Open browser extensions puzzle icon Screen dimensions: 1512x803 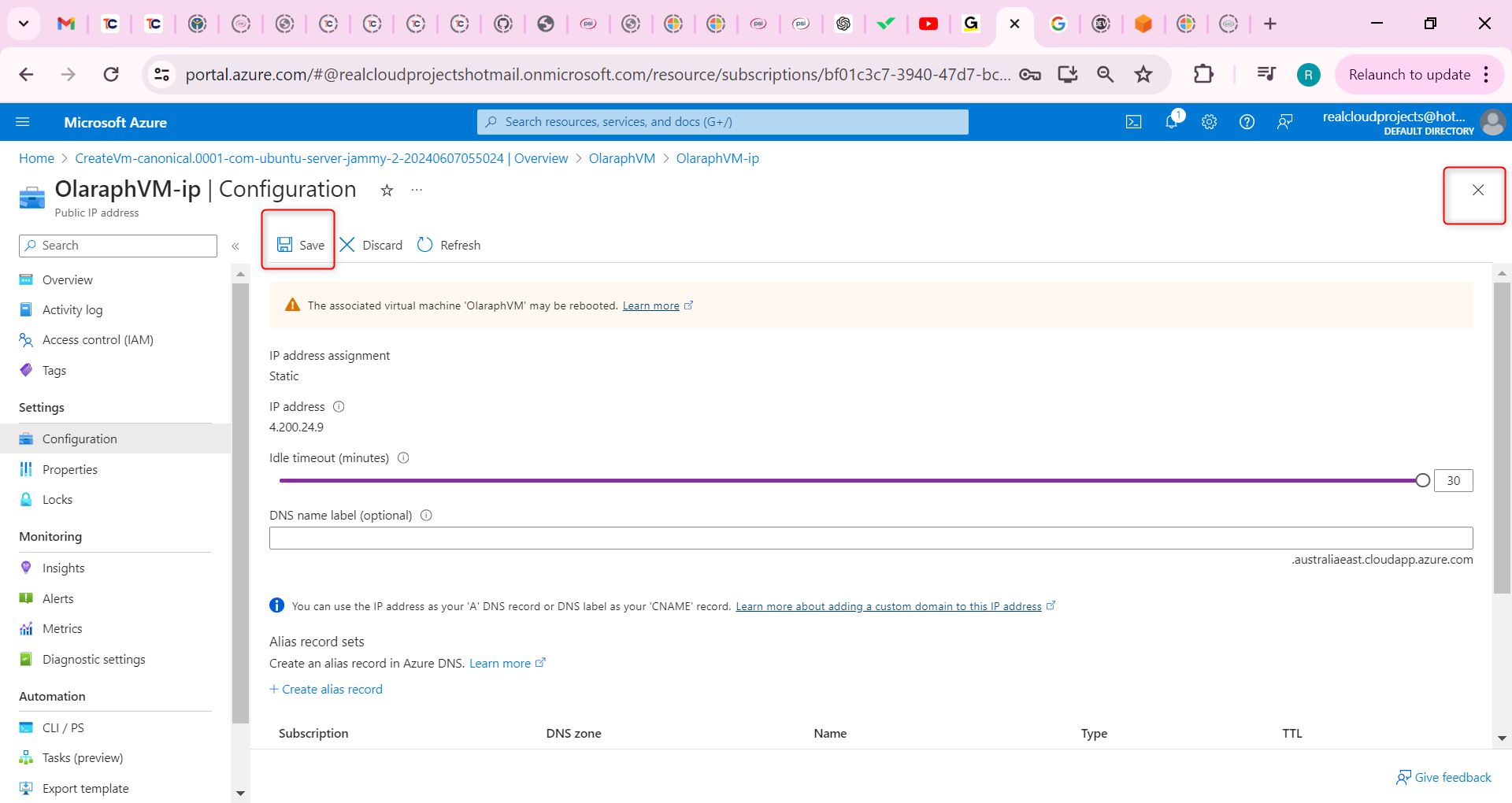1203,74
